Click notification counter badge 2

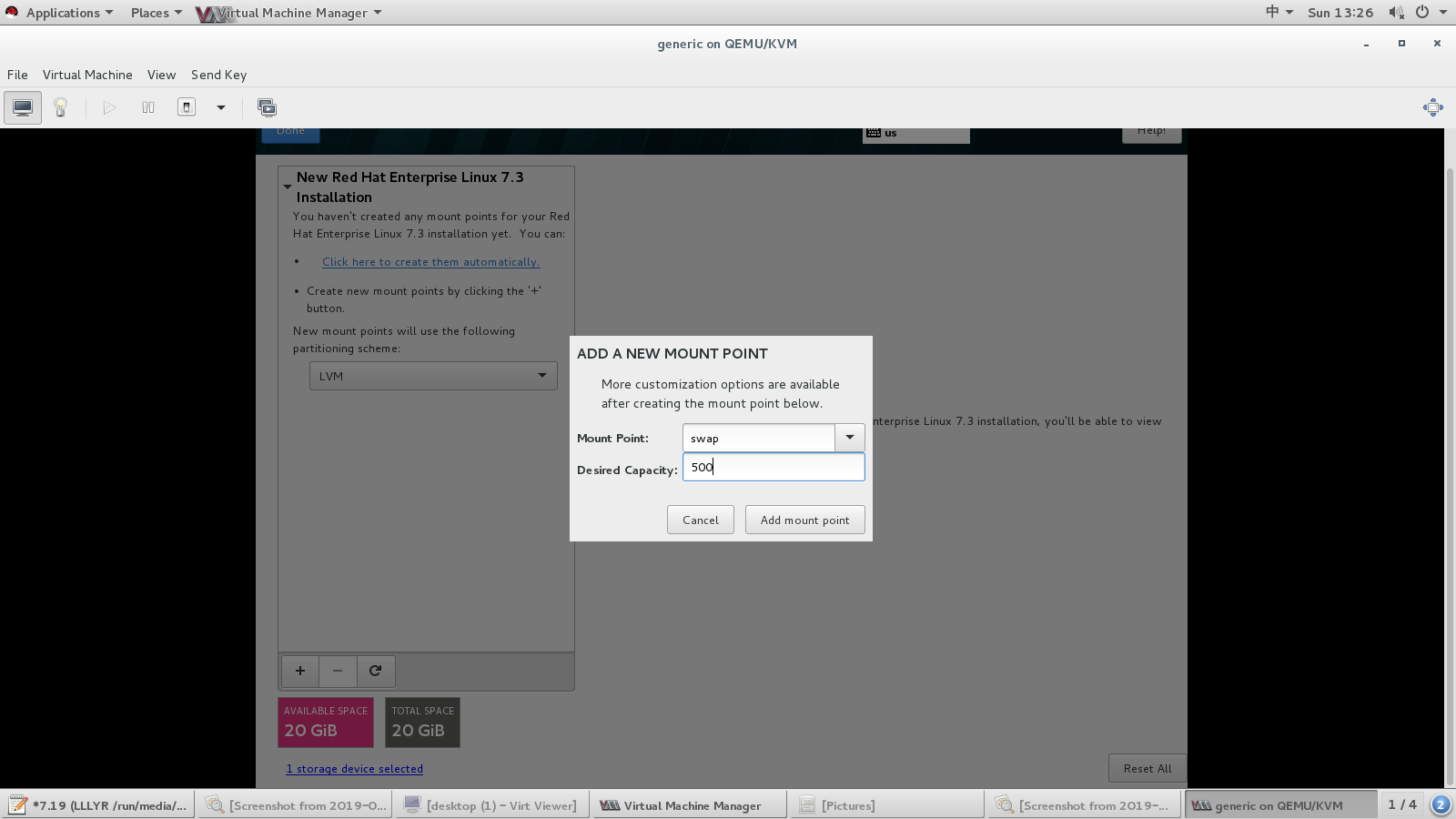1441,805
